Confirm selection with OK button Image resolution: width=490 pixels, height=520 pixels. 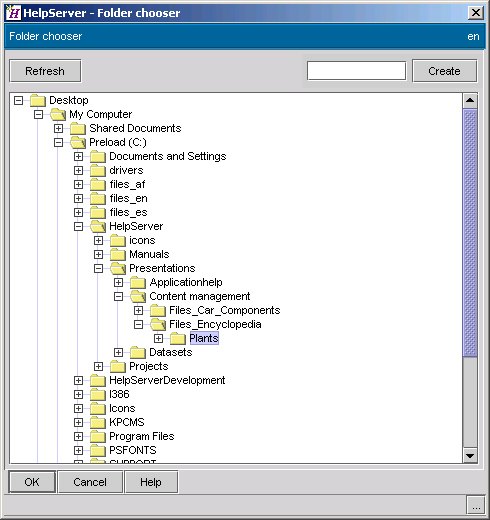32,482
